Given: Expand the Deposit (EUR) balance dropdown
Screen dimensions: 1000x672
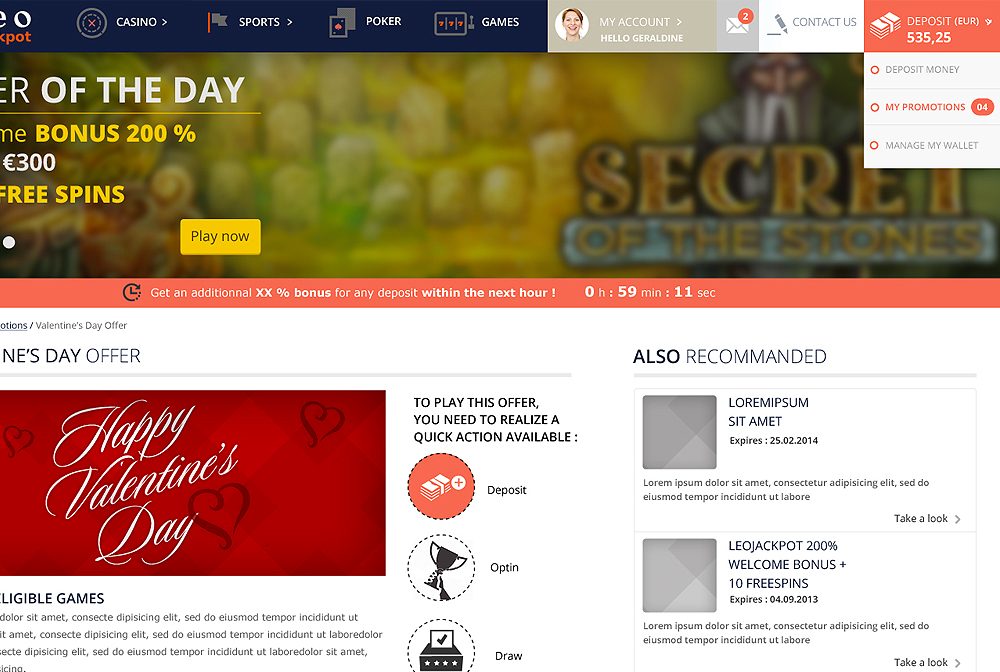Looking at the screenshot, I should tap(988, 22).
